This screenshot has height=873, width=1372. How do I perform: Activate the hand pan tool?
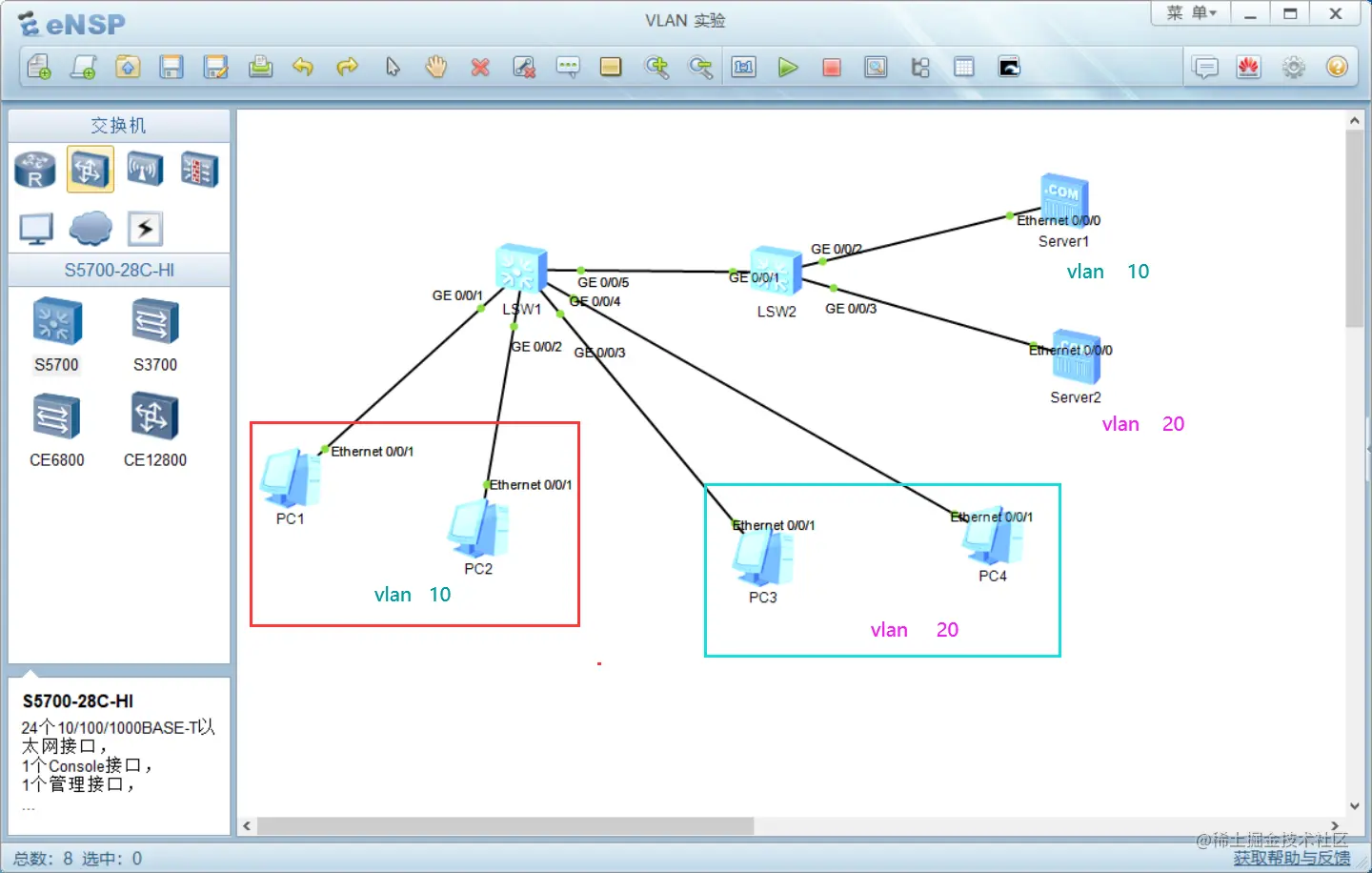coord(436,67)
